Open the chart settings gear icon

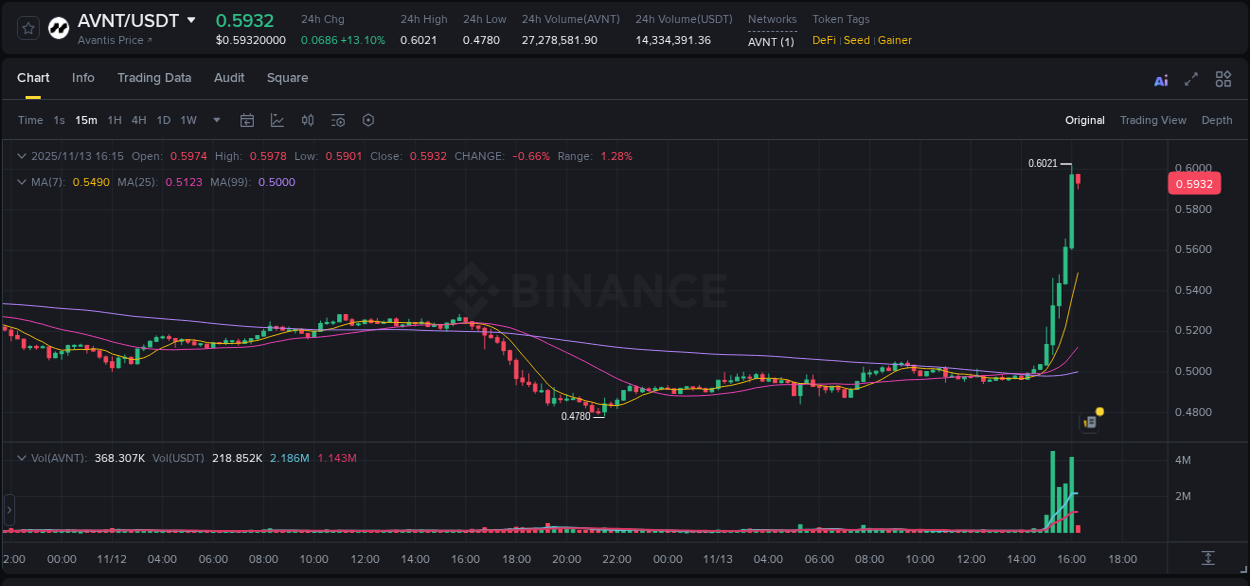point(368,120)
